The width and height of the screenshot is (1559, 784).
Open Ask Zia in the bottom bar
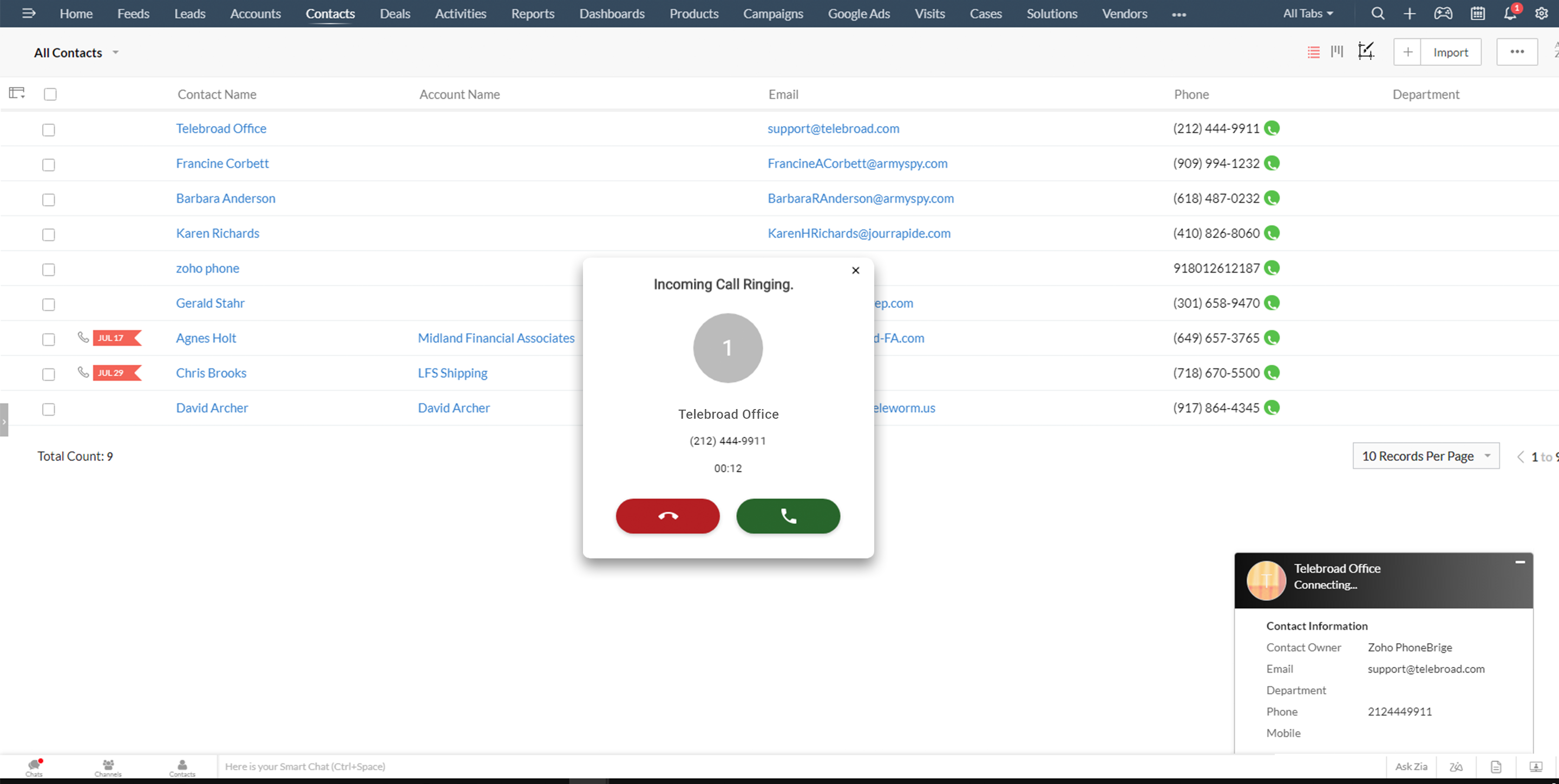(x=1411, y=767)
